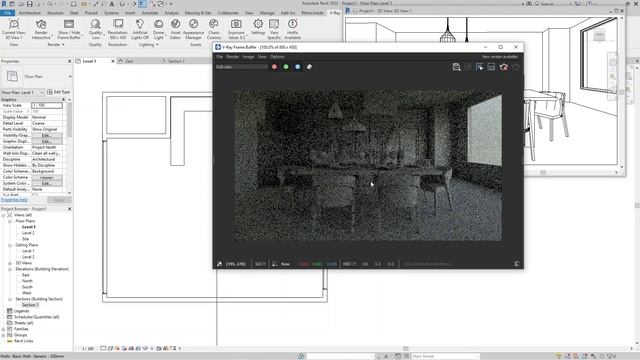This screenshot has width=640, height=360.
Task: Collapse the Ceiling Plans tree node
Action: click(10, 245)
